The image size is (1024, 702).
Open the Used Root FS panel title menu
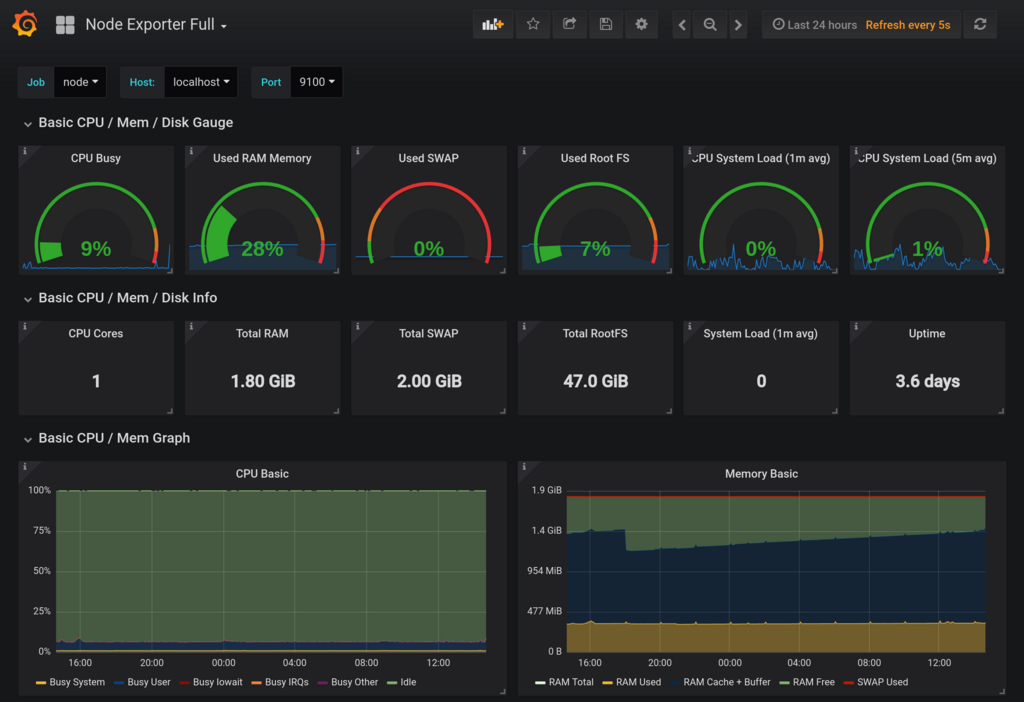(x=595, y=158)
